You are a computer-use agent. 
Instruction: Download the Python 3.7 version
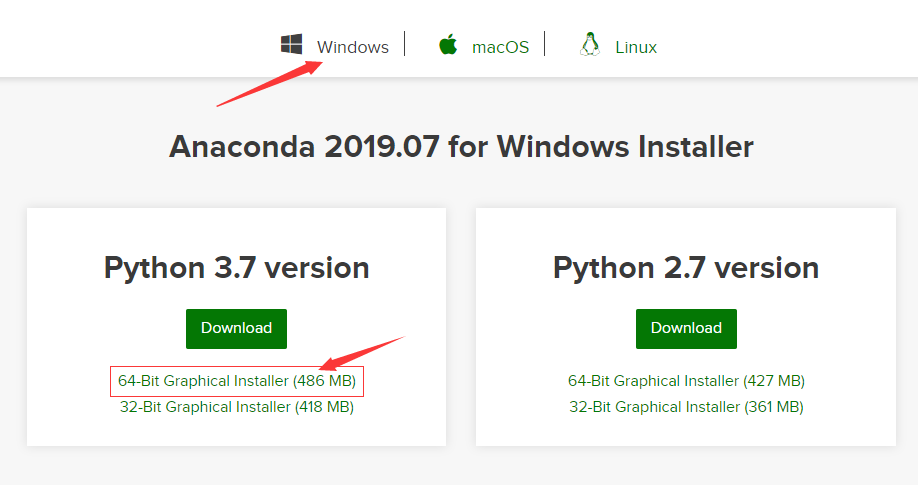(x=237, y=329)
